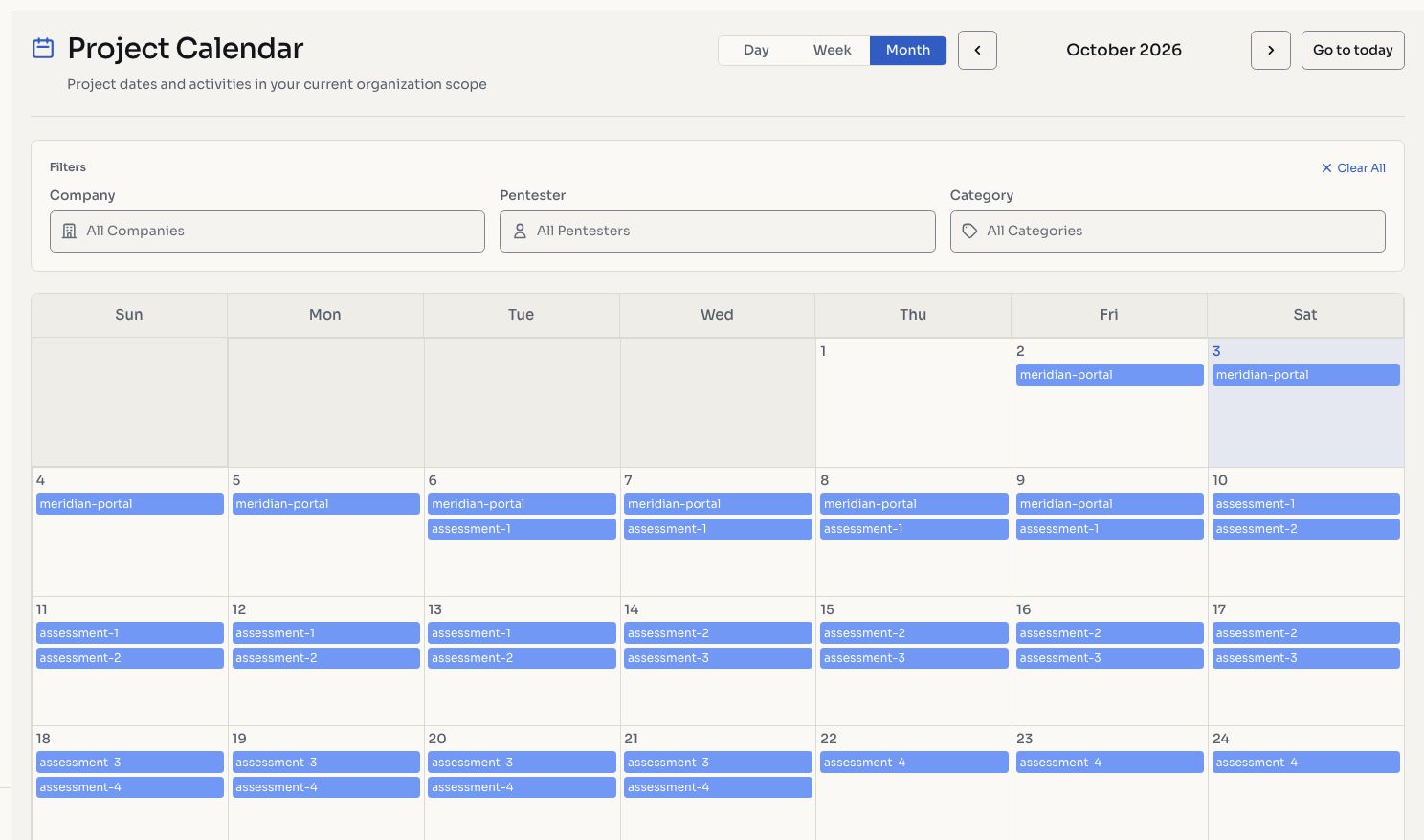Switch to Day view
The height and width of the screenshot is (840, 1424).
coord(756,50)
